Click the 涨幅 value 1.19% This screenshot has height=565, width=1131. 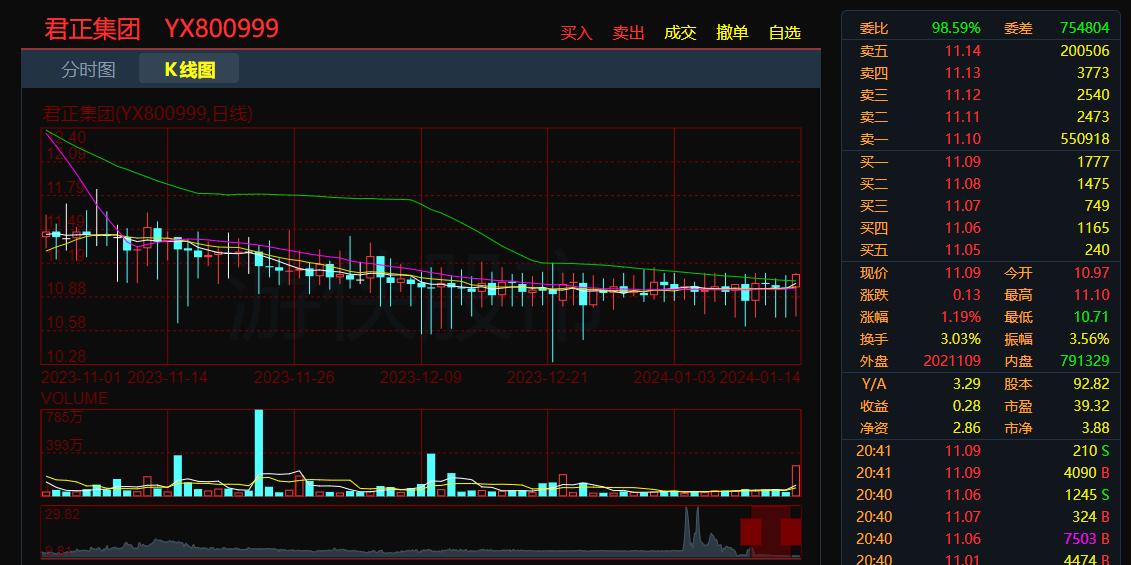959,317
